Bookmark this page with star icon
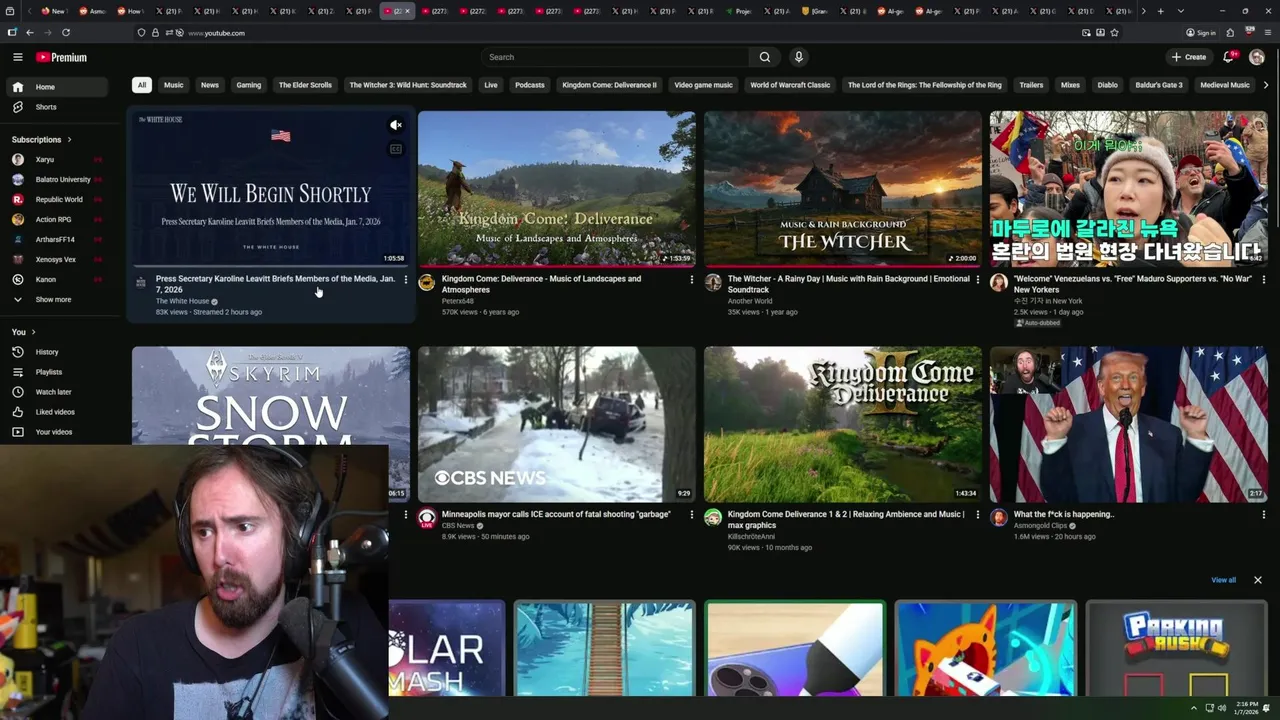This screenshot has height=720, width=1280. pyautogui.click(x=1114, y=33)
